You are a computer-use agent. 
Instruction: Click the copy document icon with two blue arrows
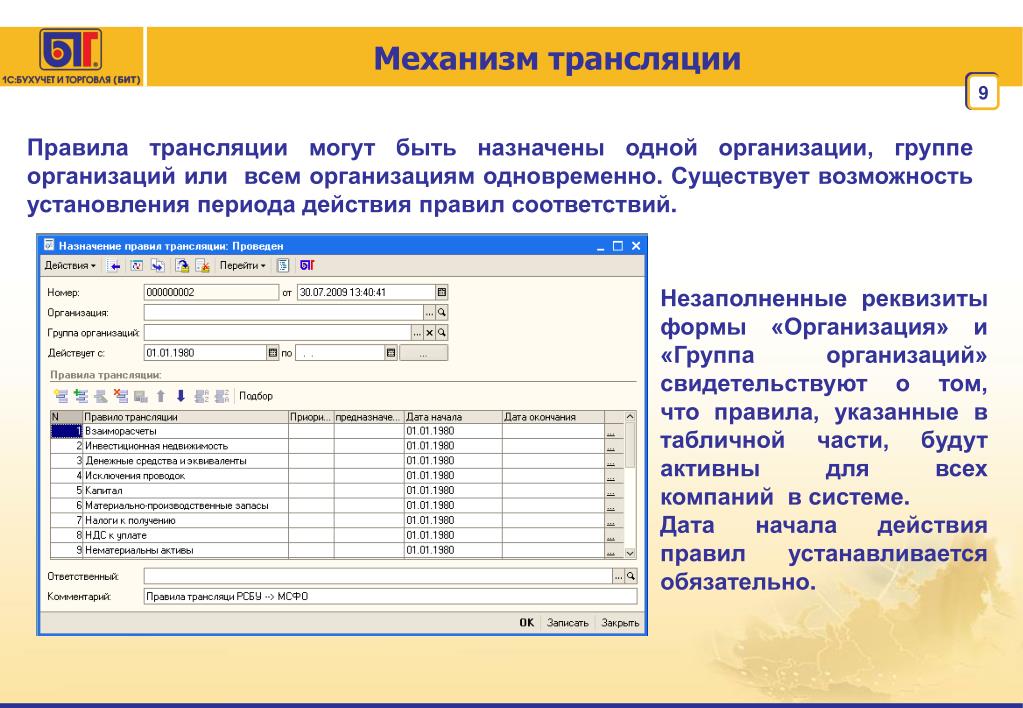pyautogui.click(x=158, y=266)
